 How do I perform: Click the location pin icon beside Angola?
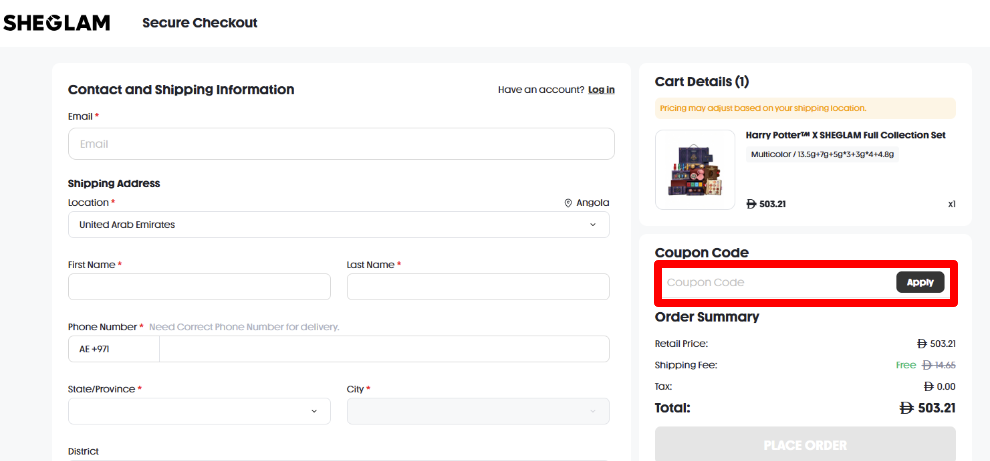[x=568, y=203]
